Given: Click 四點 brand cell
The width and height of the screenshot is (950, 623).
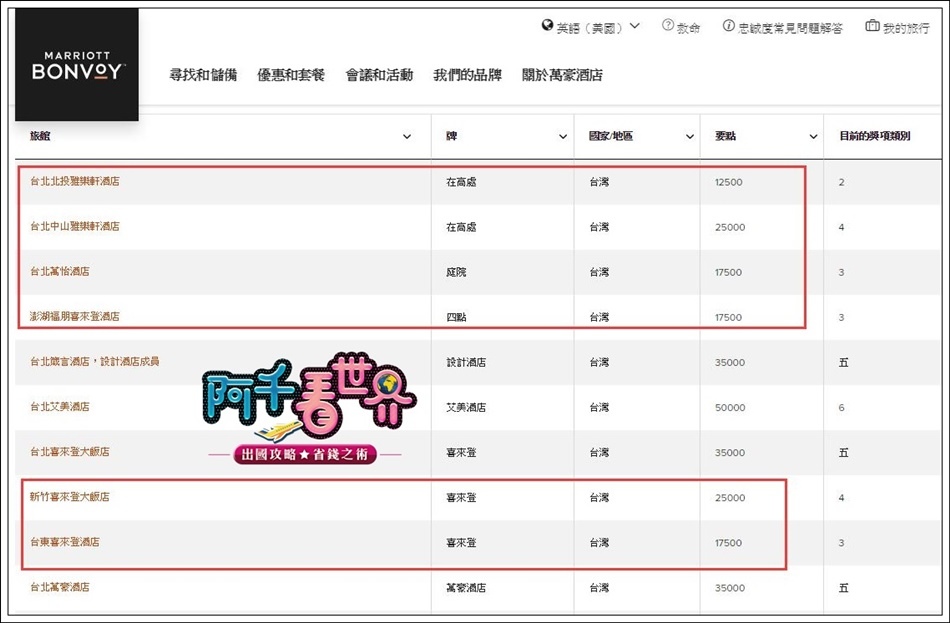Looking at the screenshot, I should pyautogui.click(x=456, y=317).
